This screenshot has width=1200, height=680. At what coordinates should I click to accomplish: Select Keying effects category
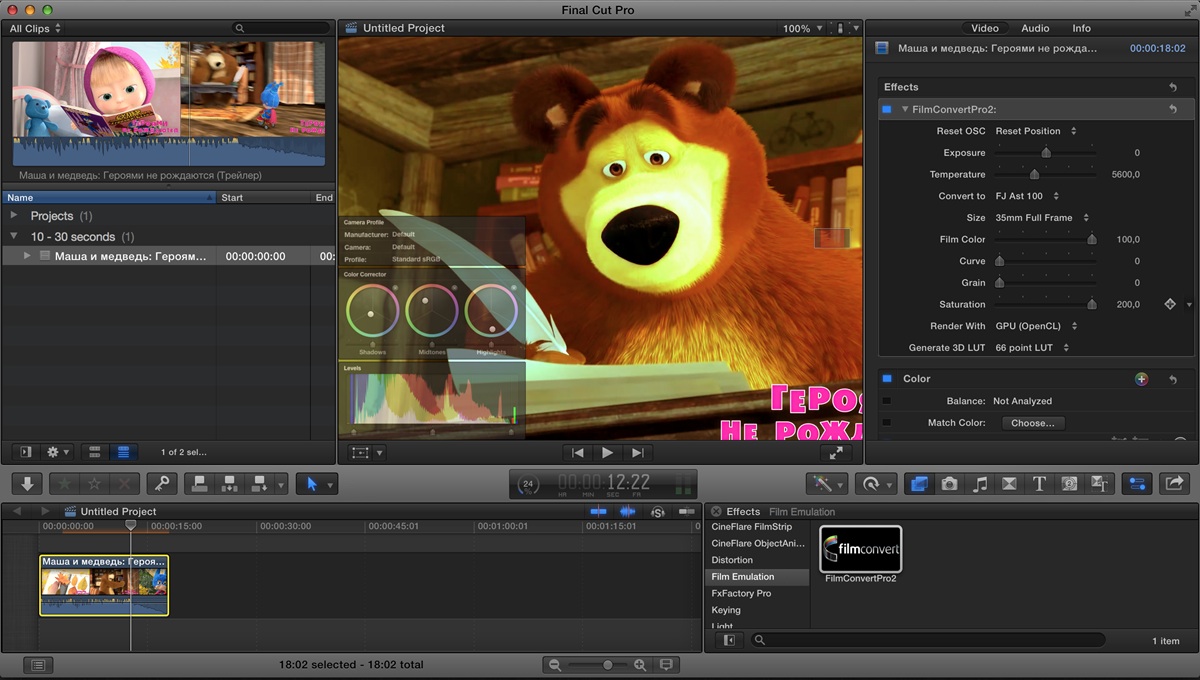[726, 610]
